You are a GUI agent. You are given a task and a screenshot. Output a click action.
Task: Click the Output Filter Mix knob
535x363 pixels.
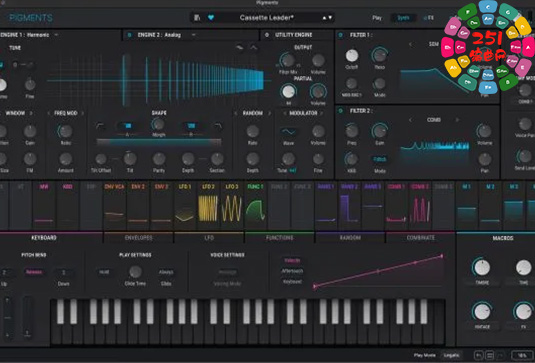coord(288,60)
